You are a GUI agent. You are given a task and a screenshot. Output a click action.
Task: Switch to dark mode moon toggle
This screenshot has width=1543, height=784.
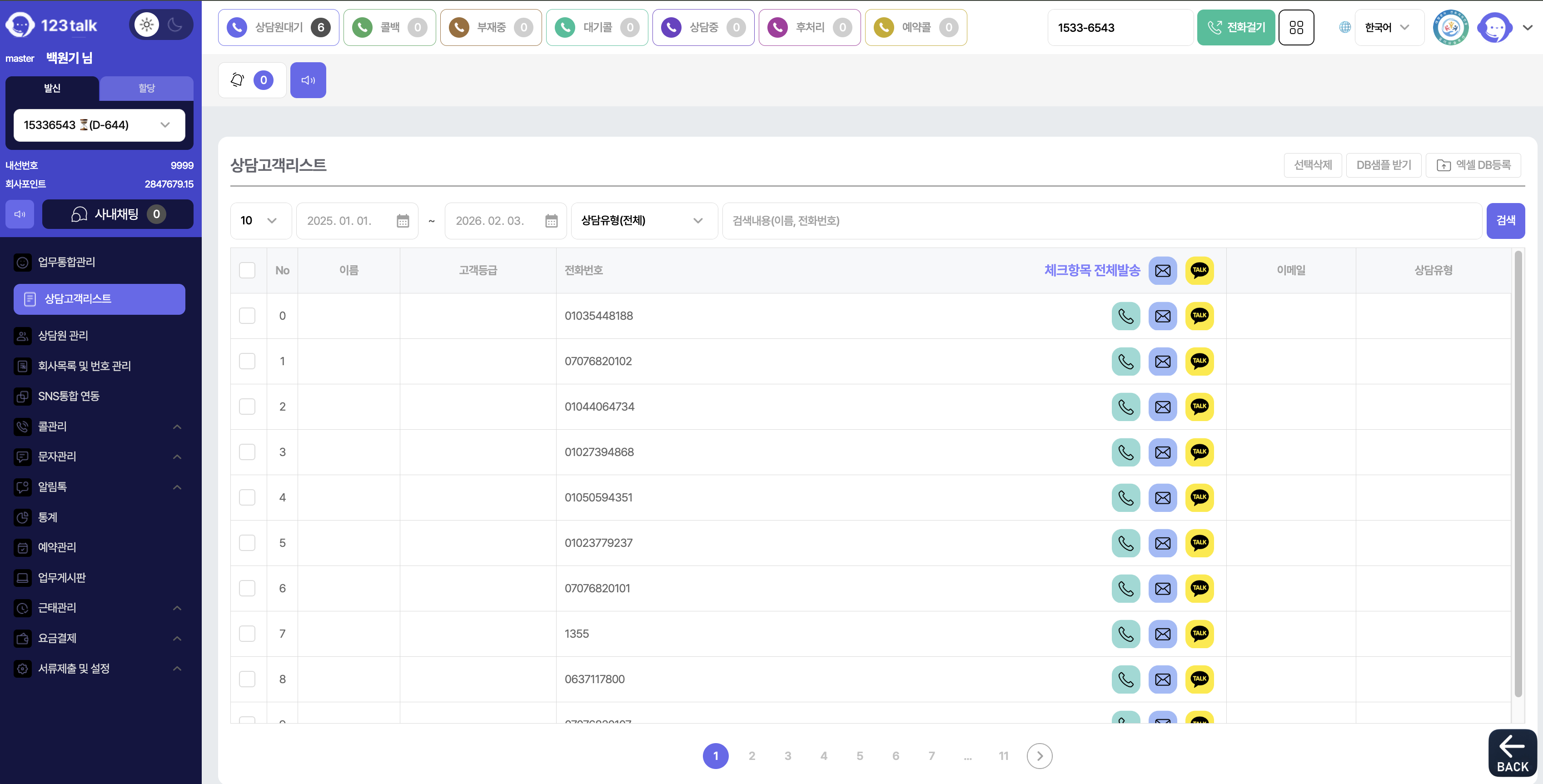175,25
